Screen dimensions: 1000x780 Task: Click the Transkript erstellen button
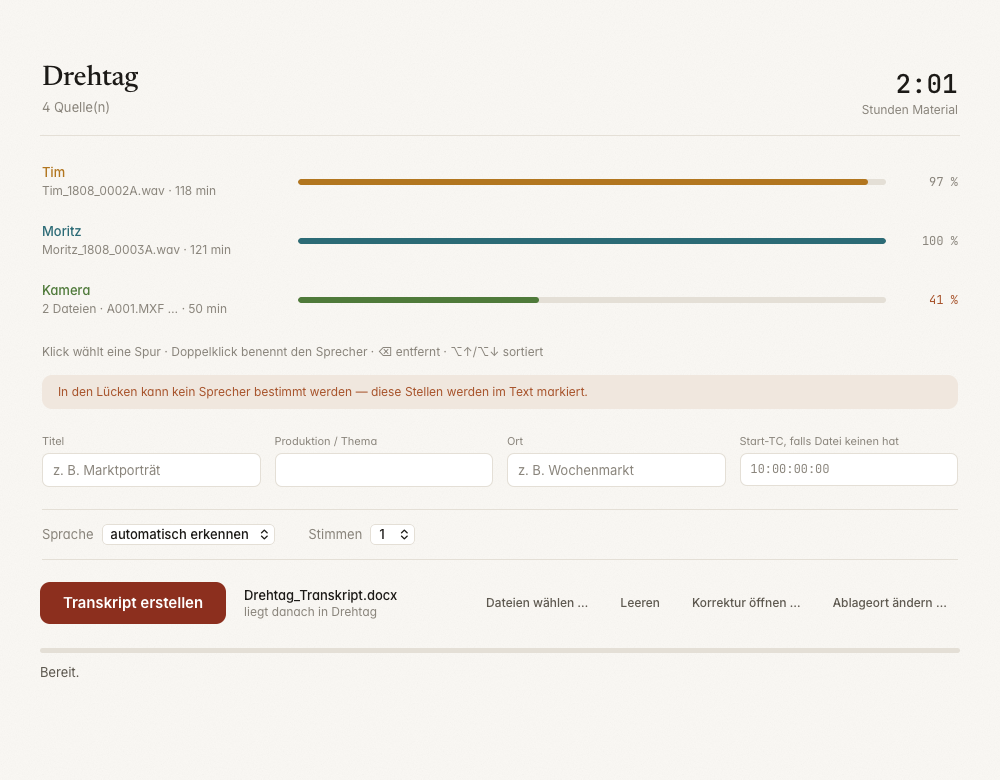coord(133,603)
